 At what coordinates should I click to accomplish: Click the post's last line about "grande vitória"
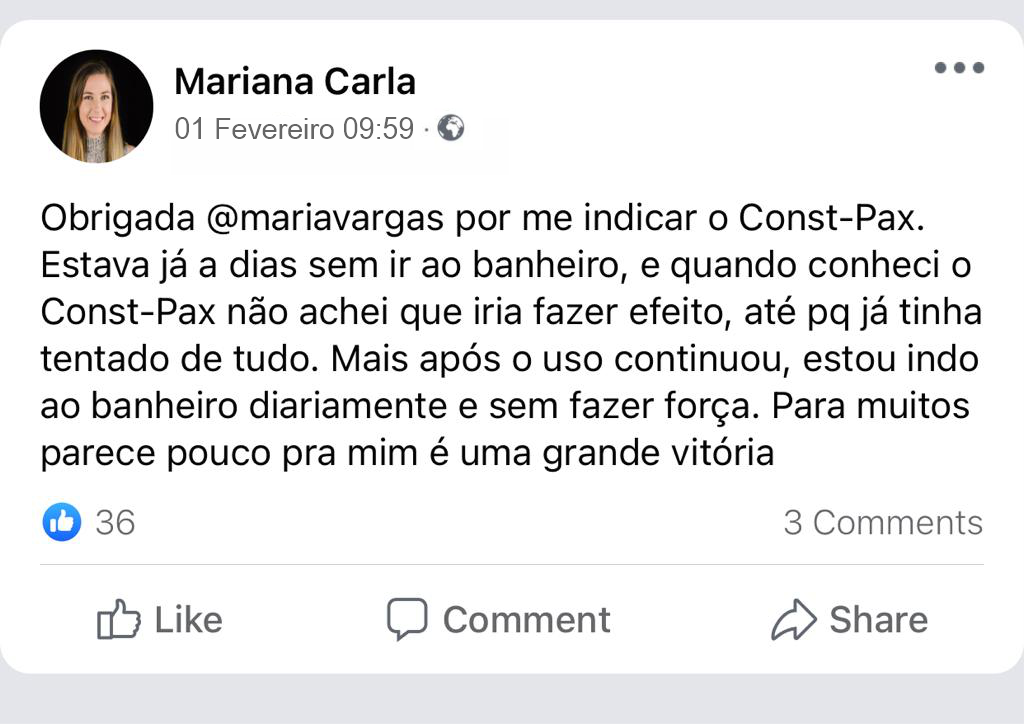(x=407, y=453)
